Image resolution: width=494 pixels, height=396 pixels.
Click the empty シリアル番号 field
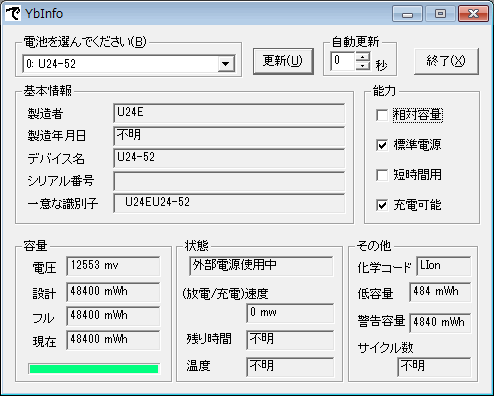pyautogui.click(x=229, y=181)
